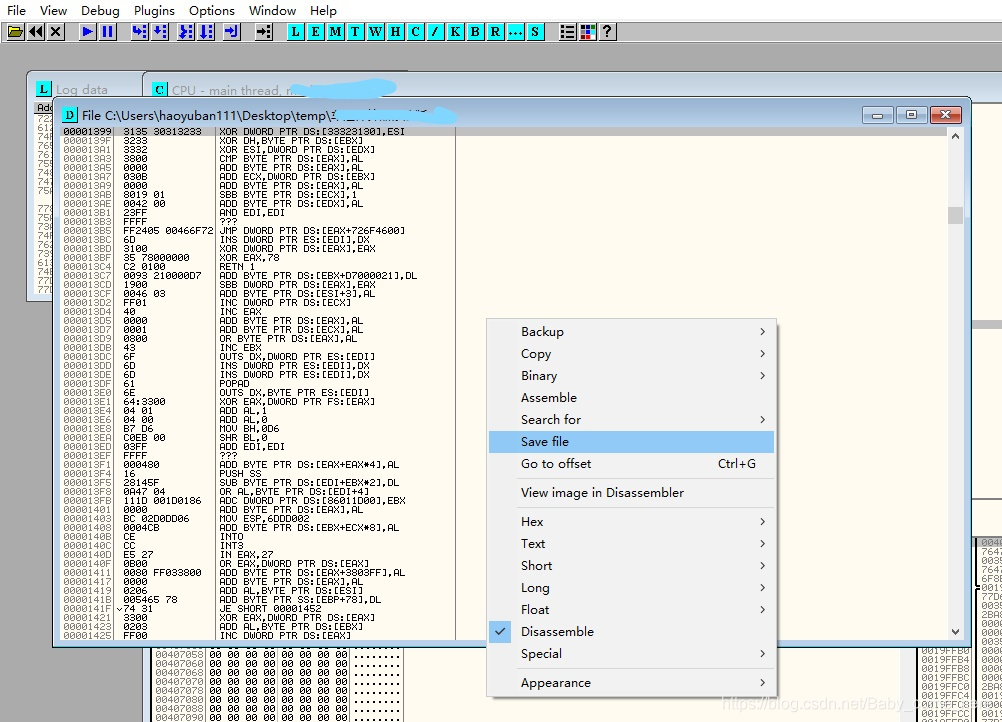Show the CPU window with toolbar C button
The image size is (1002, 722).
pyautogui.click(x=415, y=31)
